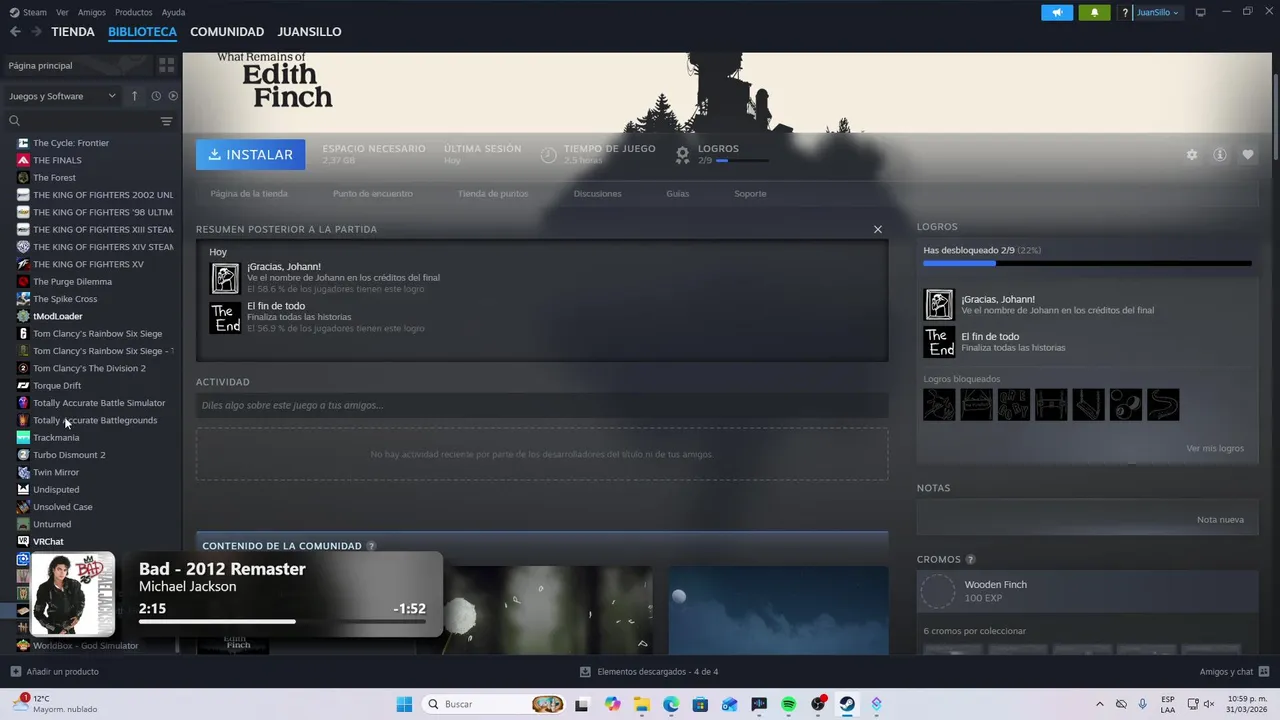Image resolution: width=1280 pixels, height=720 pixels.
Task: Close the post-game summary panel
Action: point(878,229)
